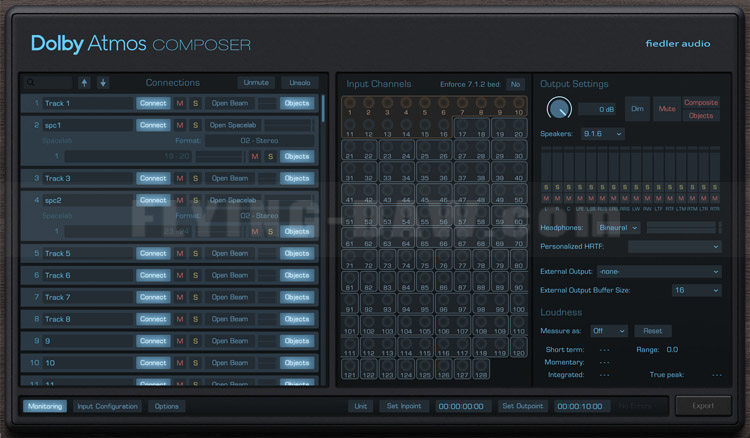Click the inpoint timecode 00:00:00:00 field
The image size is (750, 438).
click(461, 406)
